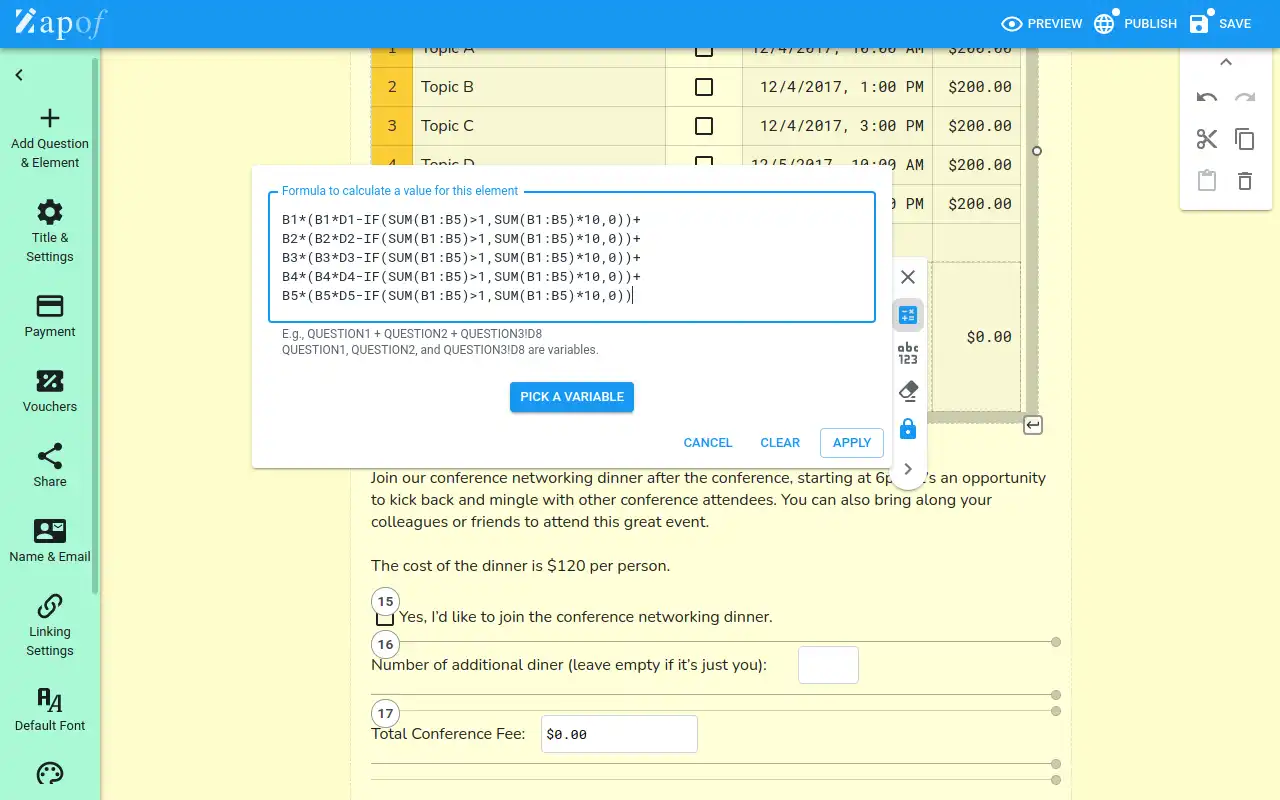Delete the element via the trash icon
This screenshot has width=1280, height=800.
click(1245, 181)
